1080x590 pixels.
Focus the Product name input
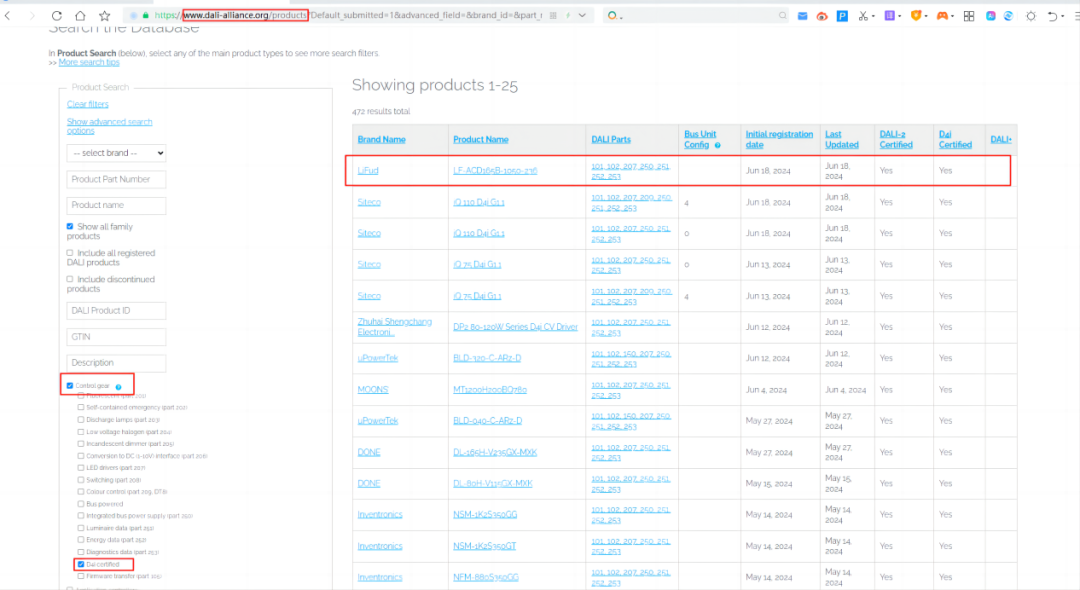[116, 205]
